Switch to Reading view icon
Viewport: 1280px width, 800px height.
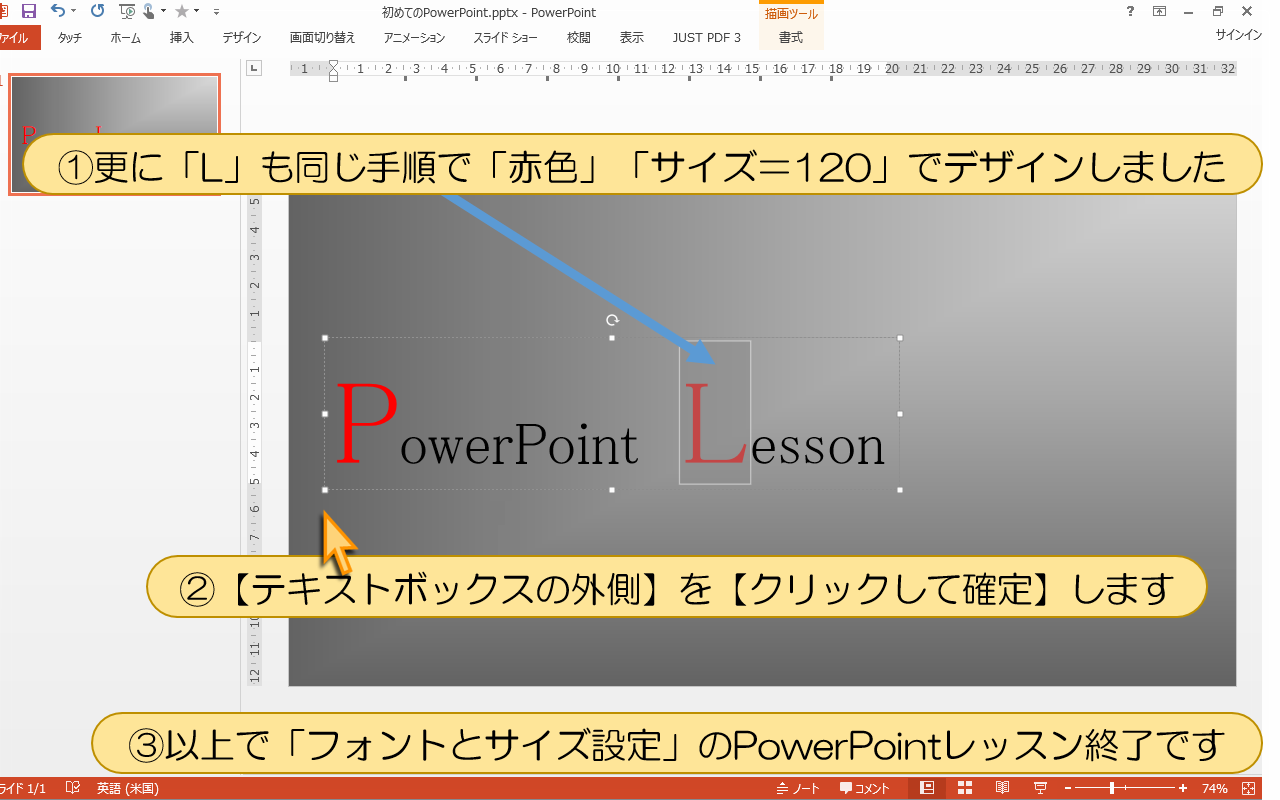1002,788
